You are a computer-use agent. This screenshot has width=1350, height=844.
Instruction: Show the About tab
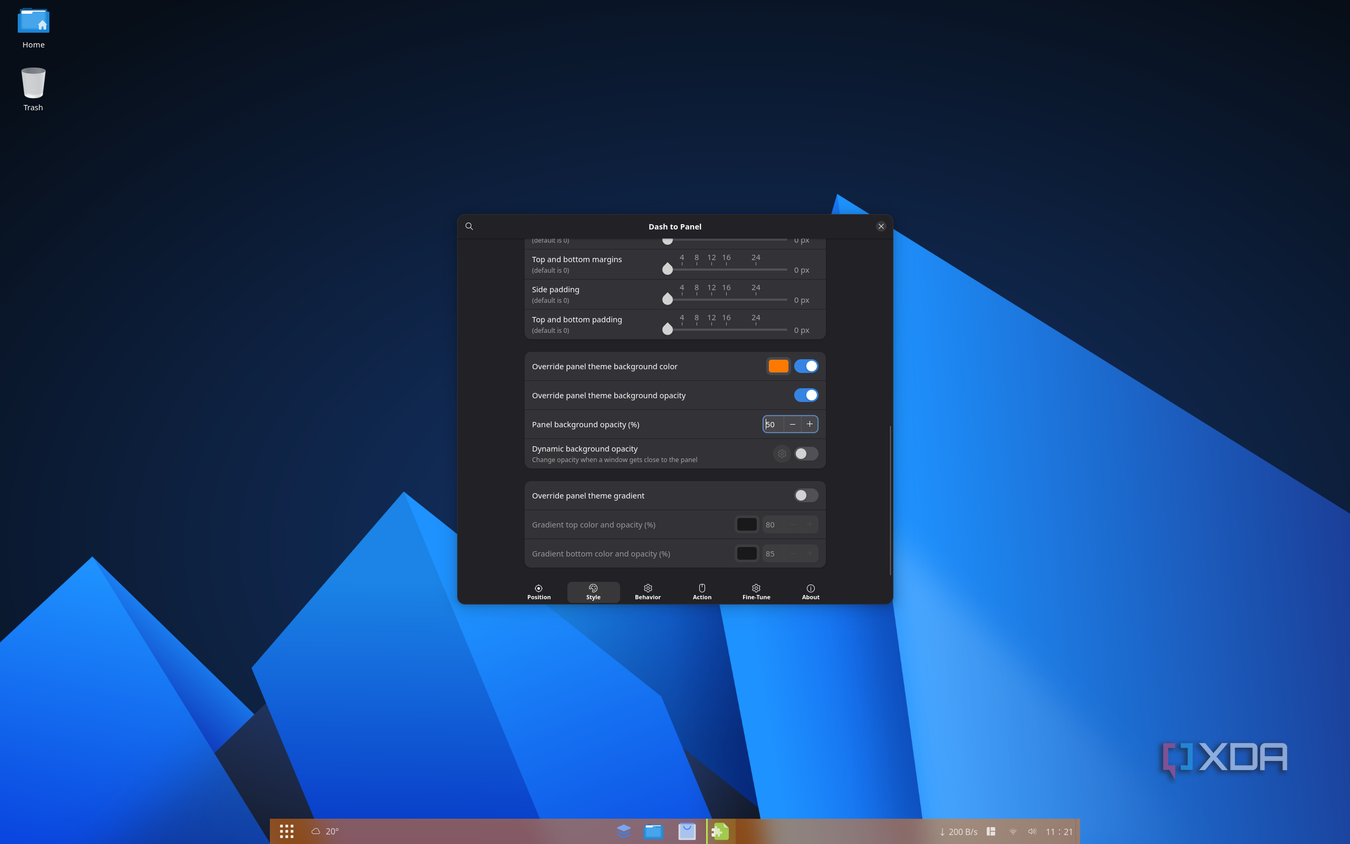tap(810, 592)
